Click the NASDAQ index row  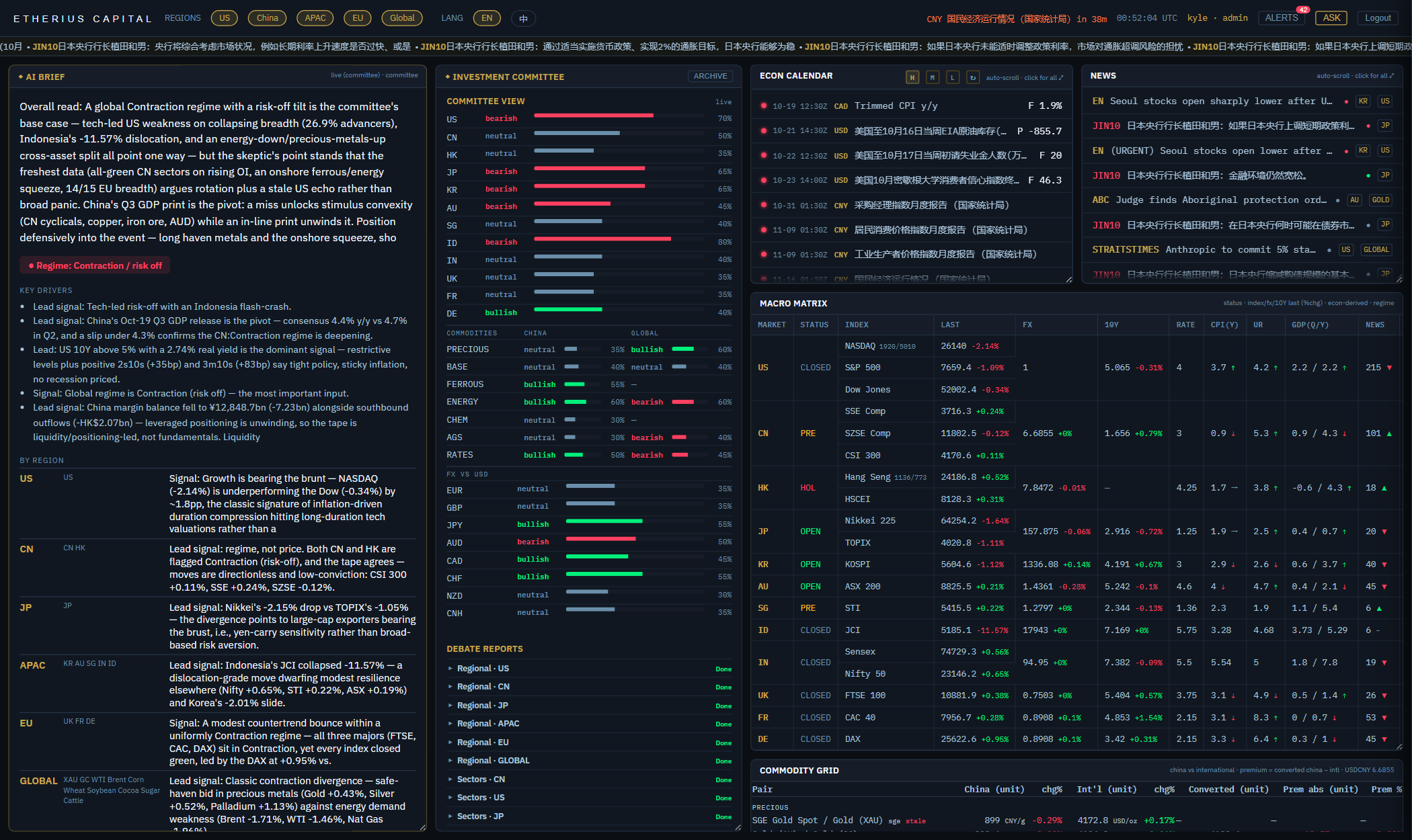coord(928,346)
